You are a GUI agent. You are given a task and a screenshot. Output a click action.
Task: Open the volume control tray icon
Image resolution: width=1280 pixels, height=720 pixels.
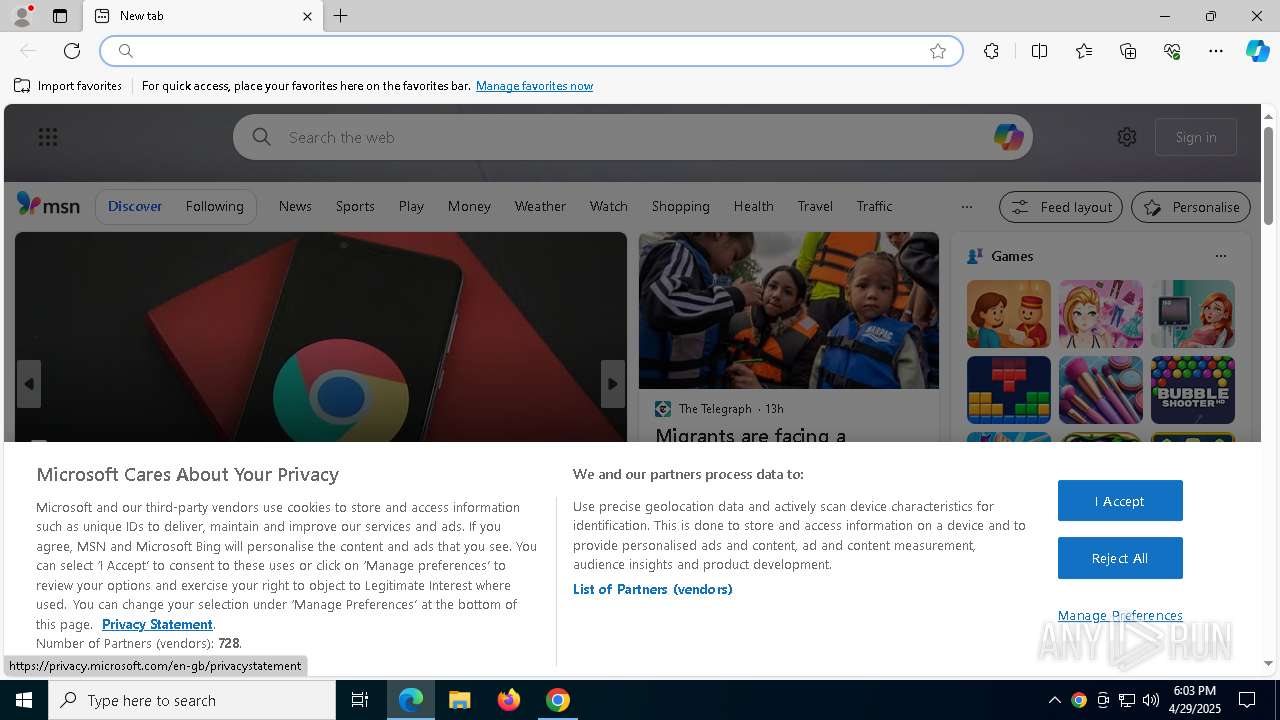point(1150,700)
